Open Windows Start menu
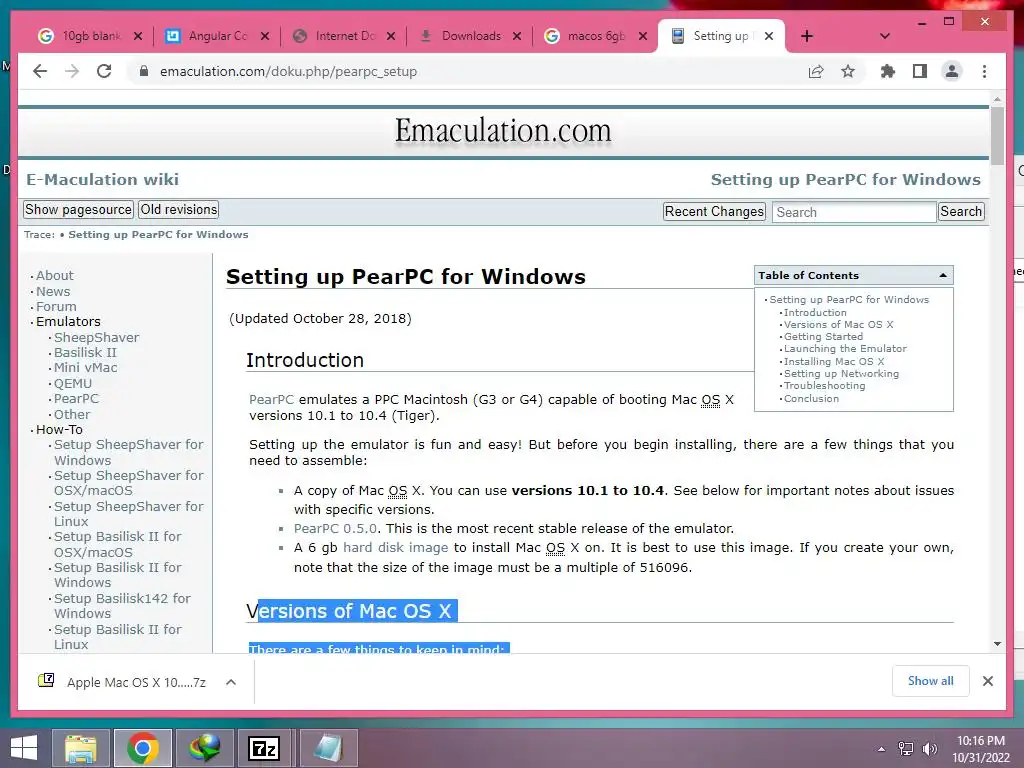The height and width of the screenshot is (768, 1024). click(x=24, y=748)
